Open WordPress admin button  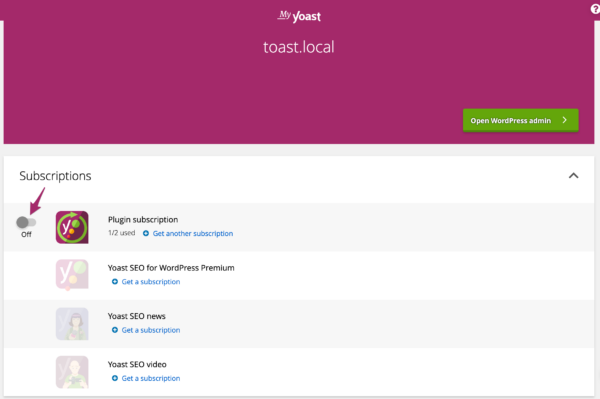click(x=520, y=121)
